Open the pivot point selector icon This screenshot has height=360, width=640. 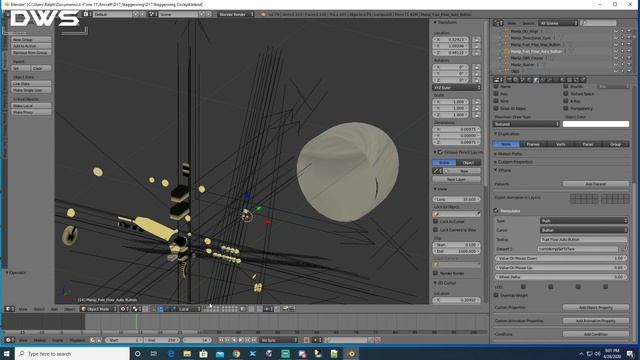point(136,309)
